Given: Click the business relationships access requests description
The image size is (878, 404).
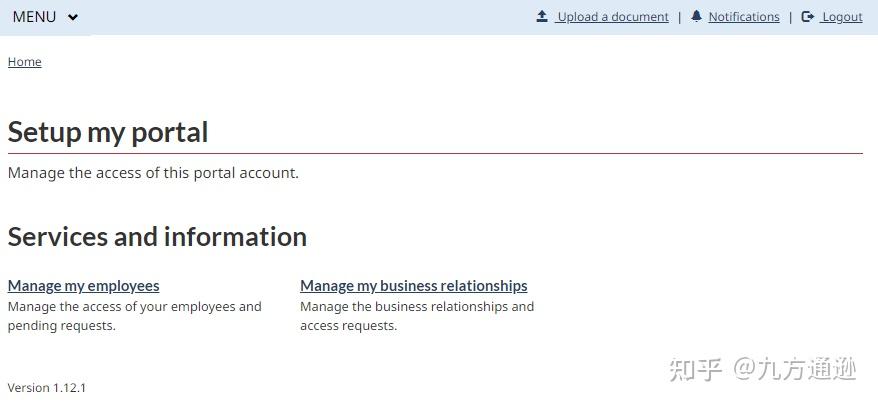Looking at the screenshot, I should pyautogui.click(x=417, y=316).
